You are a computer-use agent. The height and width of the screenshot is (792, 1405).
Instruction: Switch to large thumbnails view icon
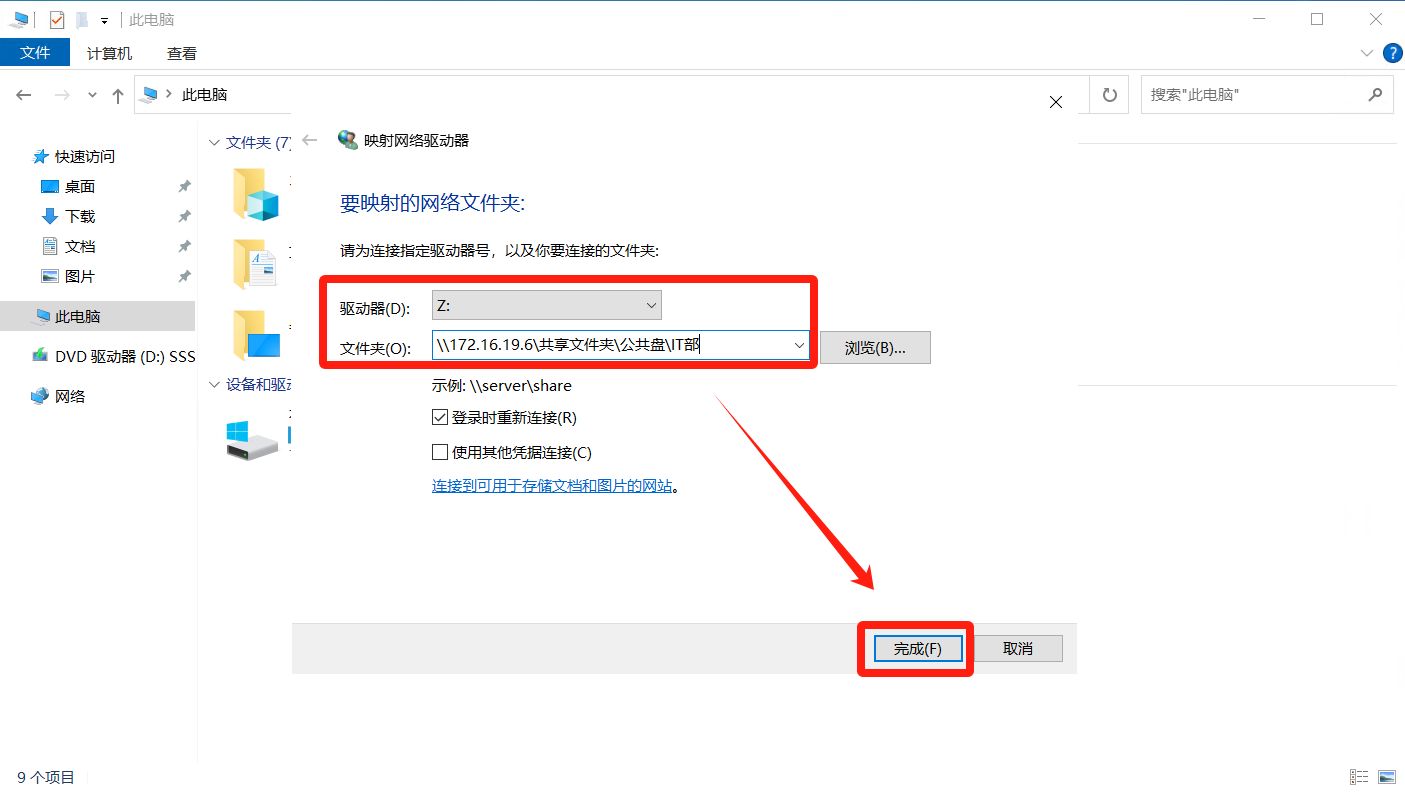pos(1386,777)
